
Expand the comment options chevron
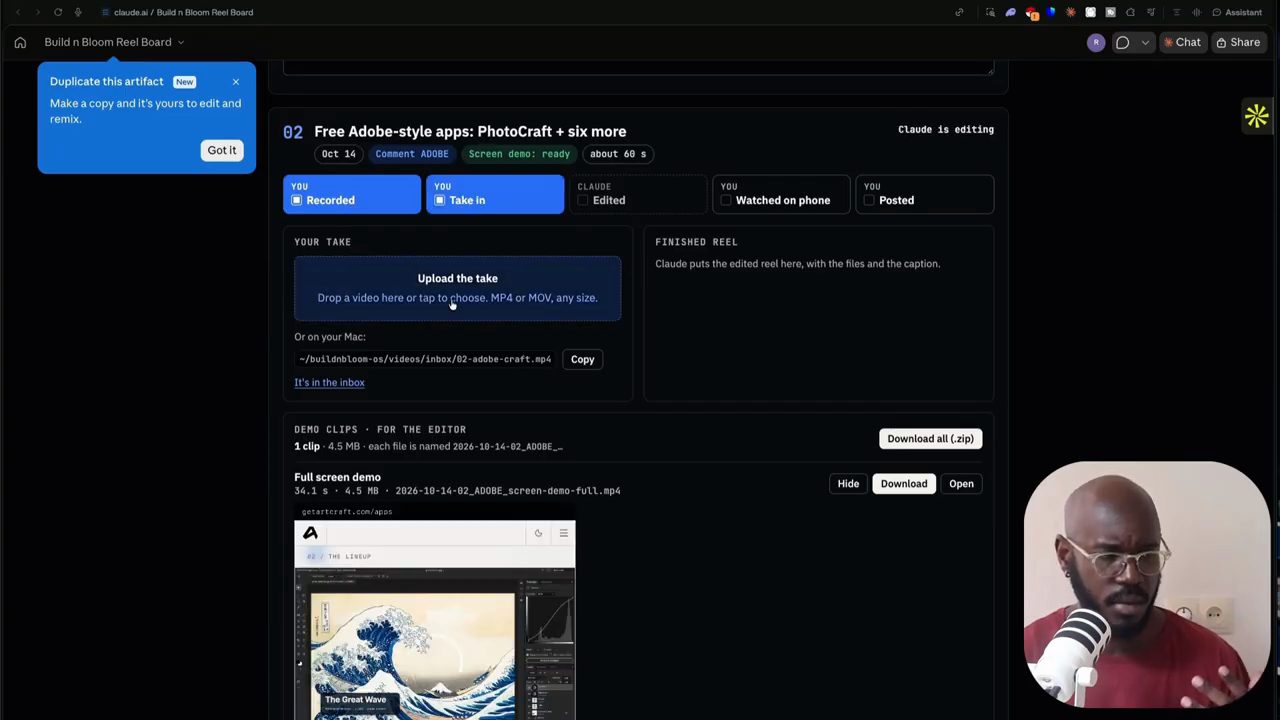click(x=1145, y=42)
